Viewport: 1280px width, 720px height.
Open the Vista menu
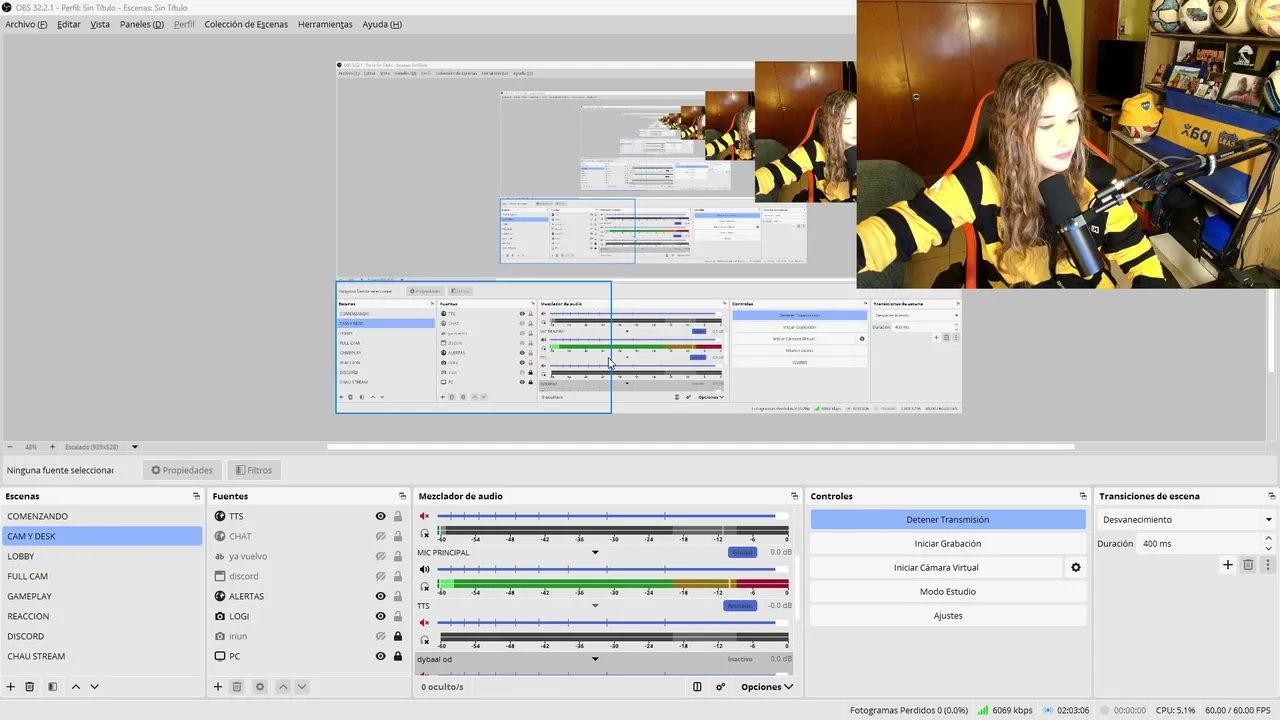pyautogui.click(x=100, y=24)
